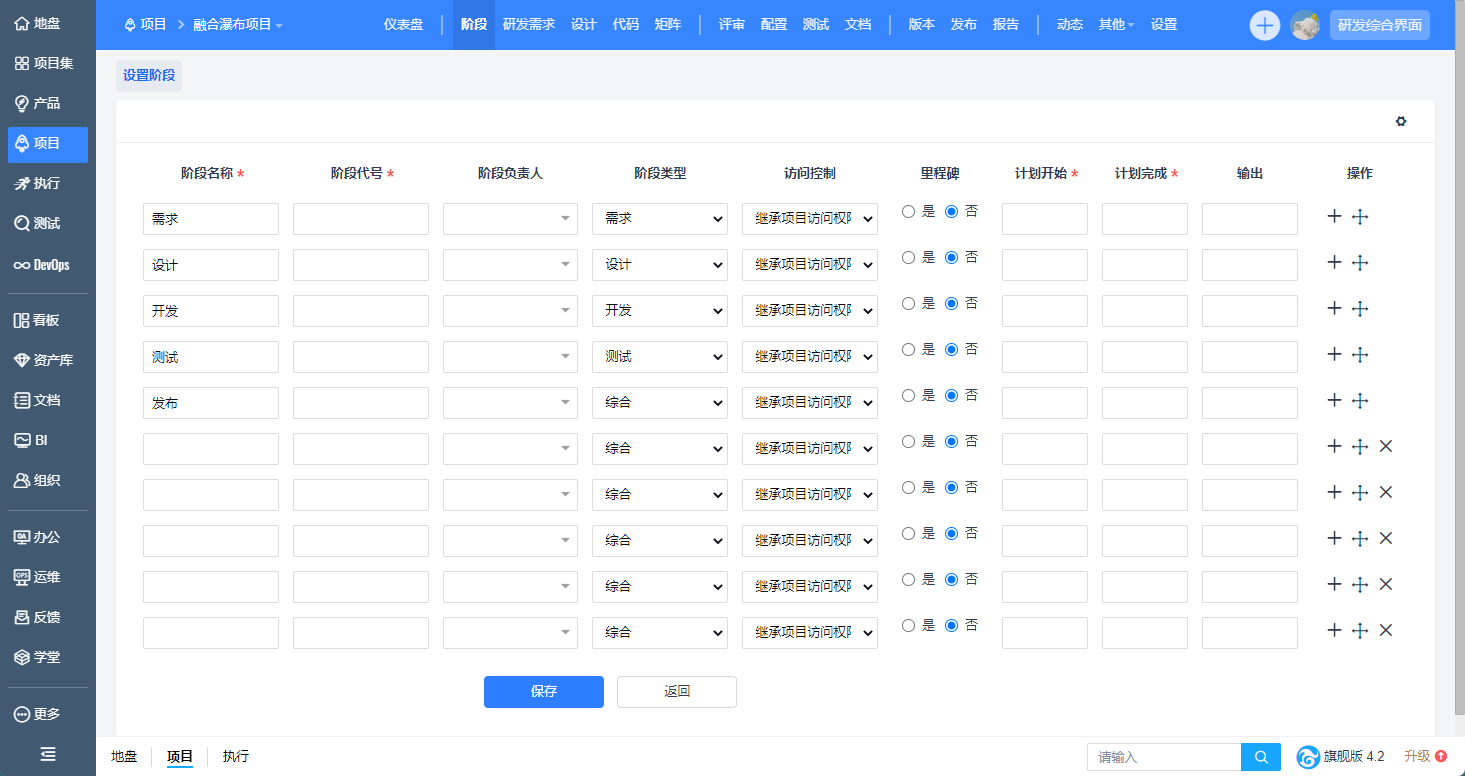Open the user avatar in top bar

coord(1305,25)
